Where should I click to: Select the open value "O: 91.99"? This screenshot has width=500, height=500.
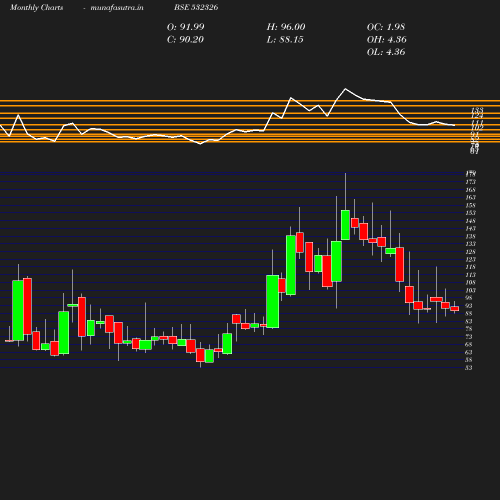(186, 27)
